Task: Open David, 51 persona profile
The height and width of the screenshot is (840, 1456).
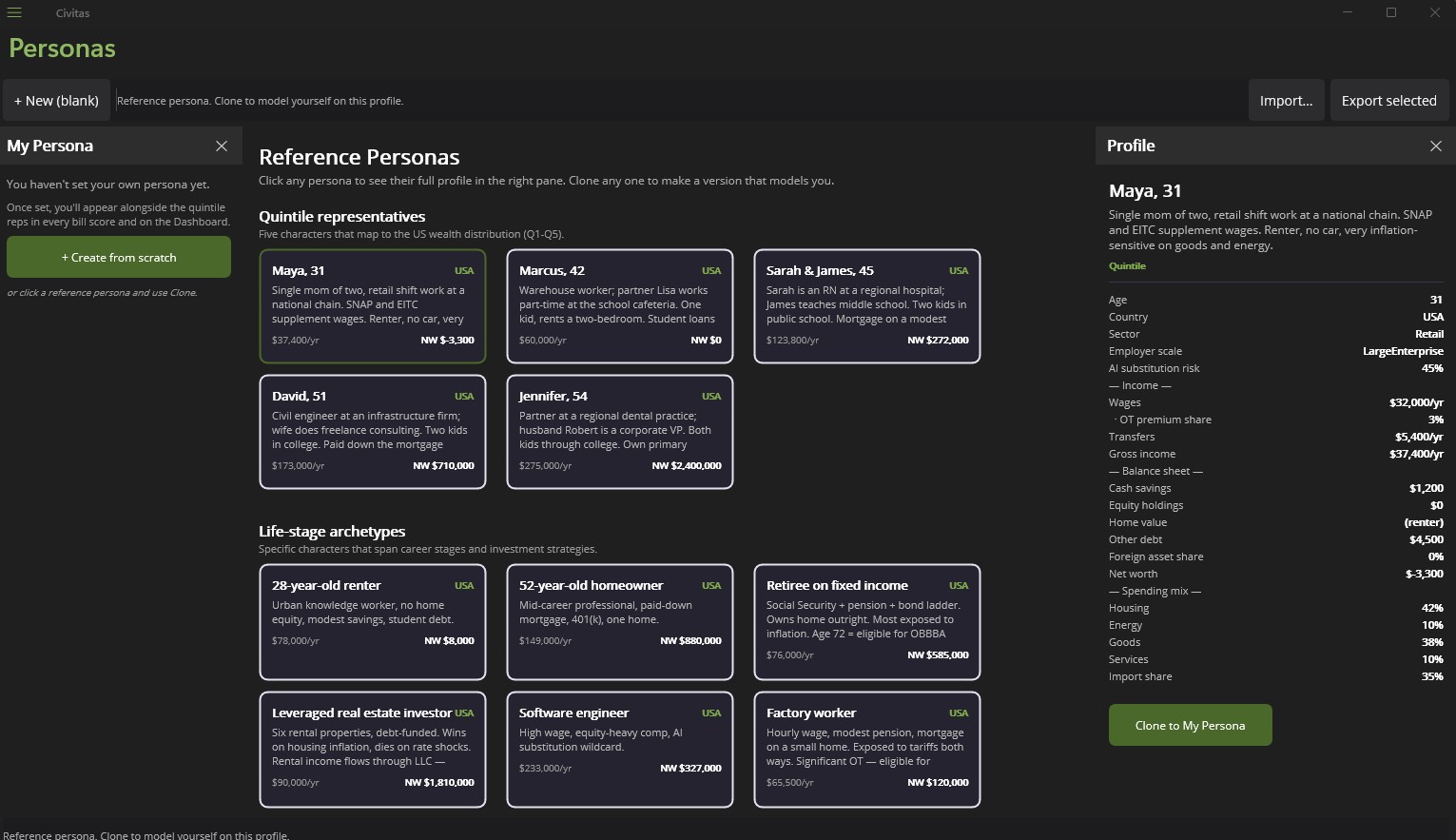Action: pyautogui.click(x=373, y=432)
